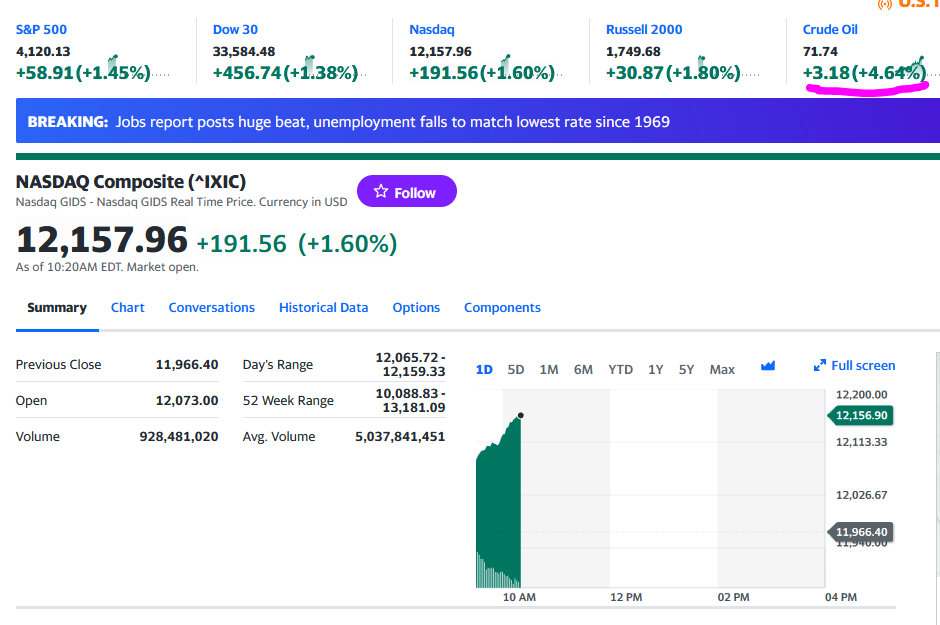The height and width of the screenshot is (625, 940).
Task: Open the S&P 500 index link
Action: (x=41, y=29)
